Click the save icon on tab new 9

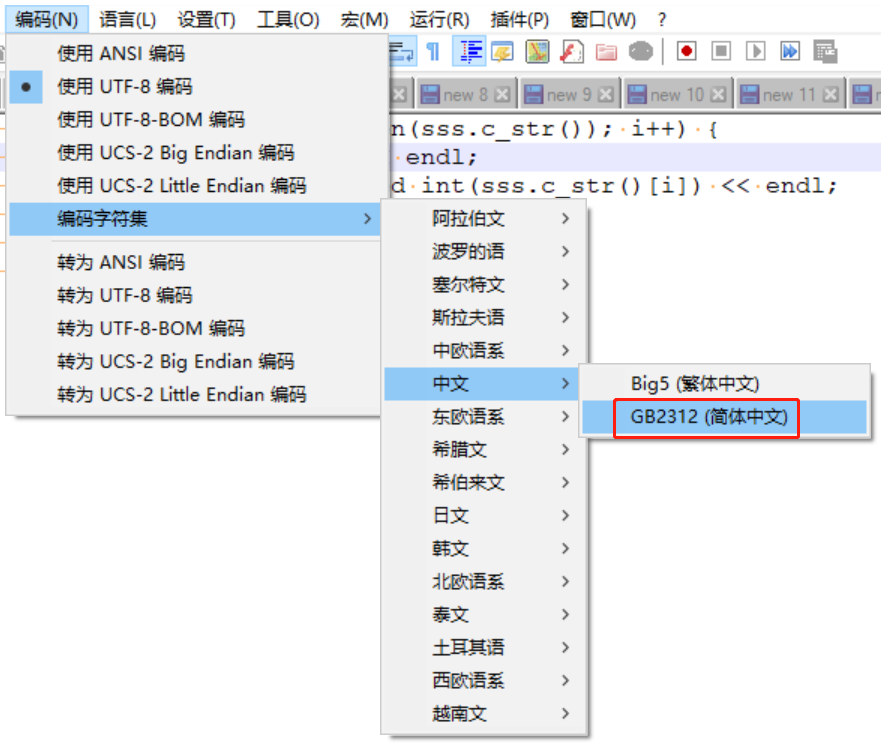point(533,94)
